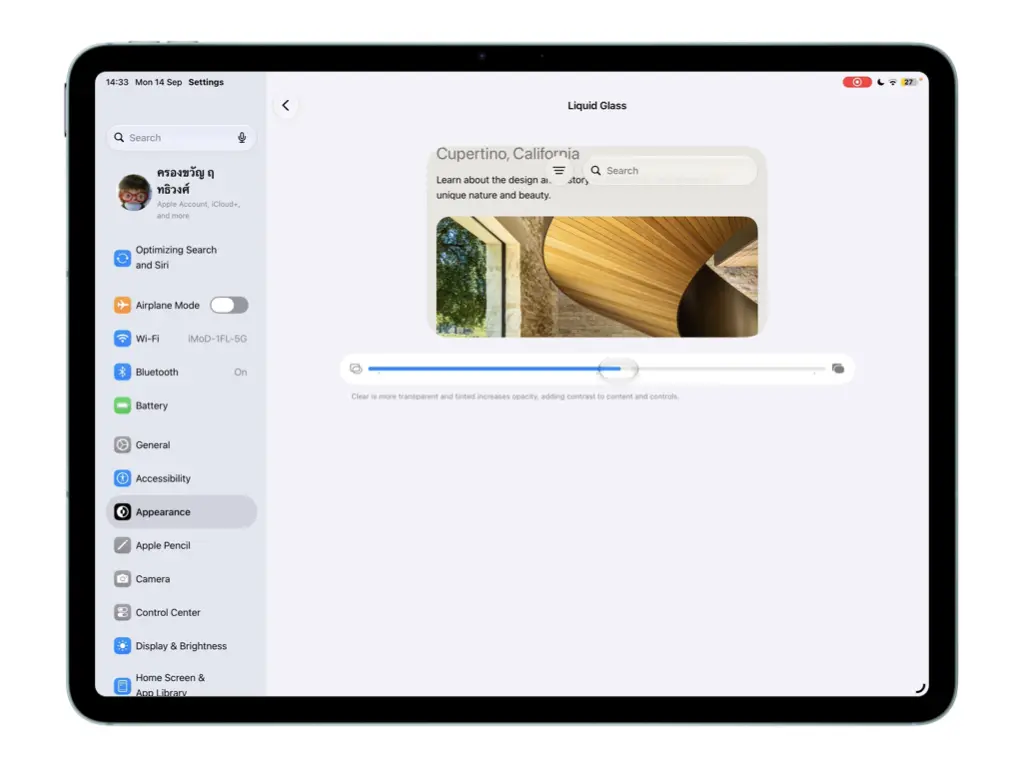Tap the Settings label in the status bar
The image size is (1024, 768).
point(206,82)
